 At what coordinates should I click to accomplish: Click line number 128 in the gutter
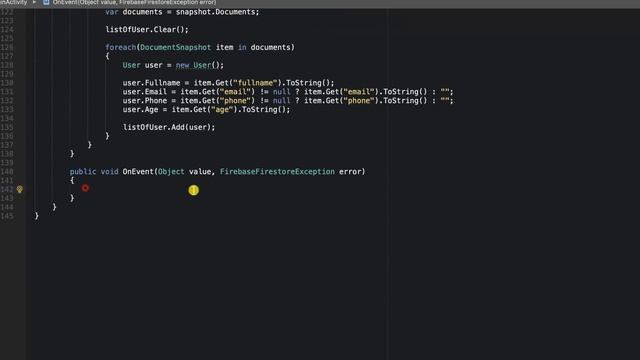(x=7, y=65)
